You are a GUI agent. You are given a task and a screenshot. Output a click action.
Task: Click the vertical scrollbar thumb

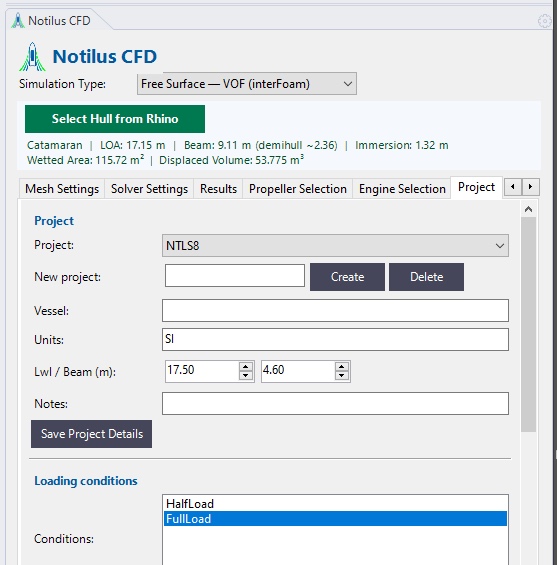(x=528, y=324)
